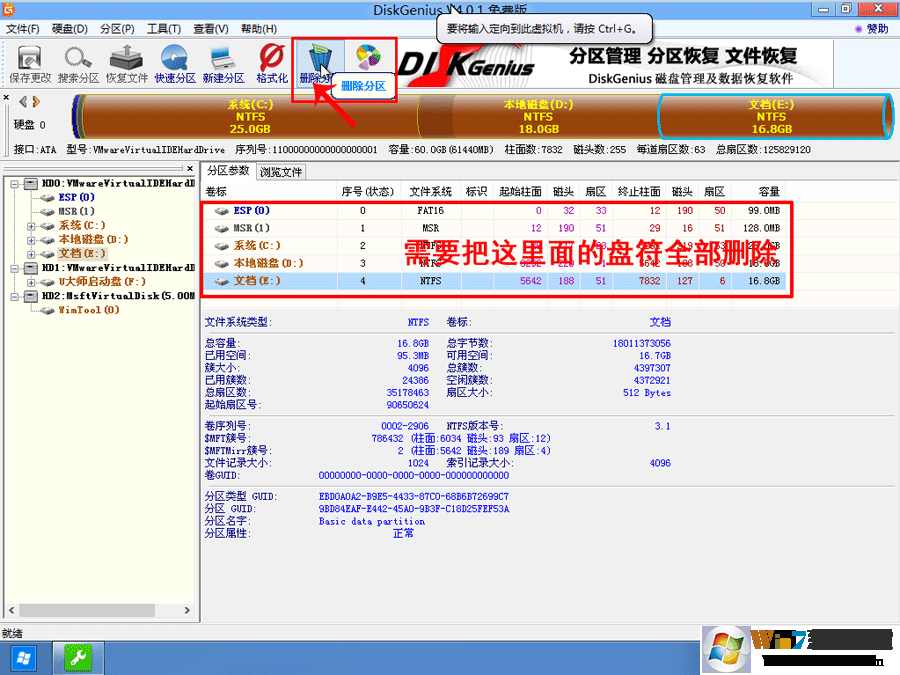
Task: Open the 工具(T) menu
Action: pos(163,29)
